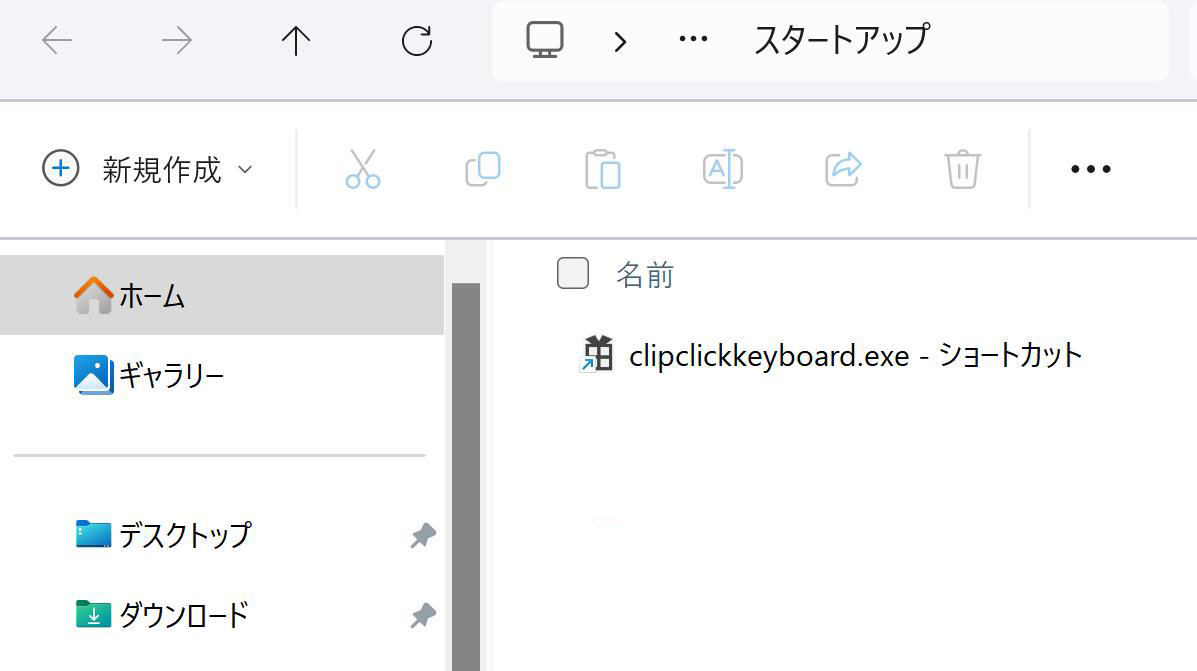
Task: Click the Share toolbar icon
Action: pyautogui.click(x=843, y=169)
